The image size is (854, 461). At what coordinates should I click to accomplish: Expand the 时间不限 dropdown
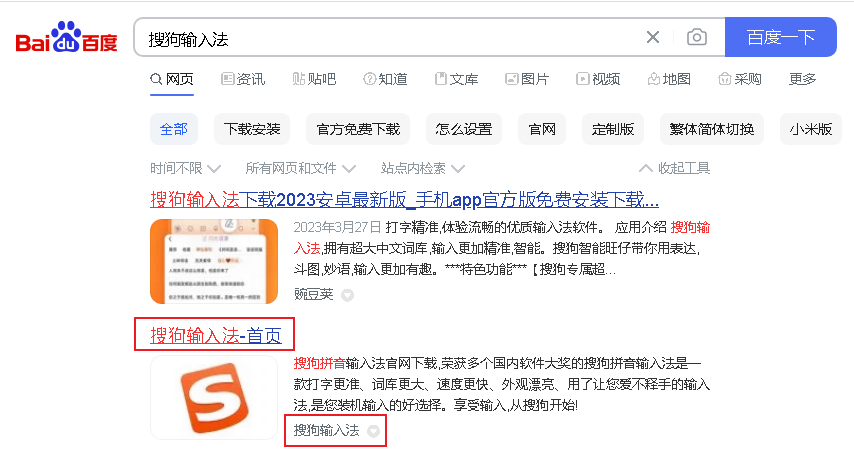(185, 168)
